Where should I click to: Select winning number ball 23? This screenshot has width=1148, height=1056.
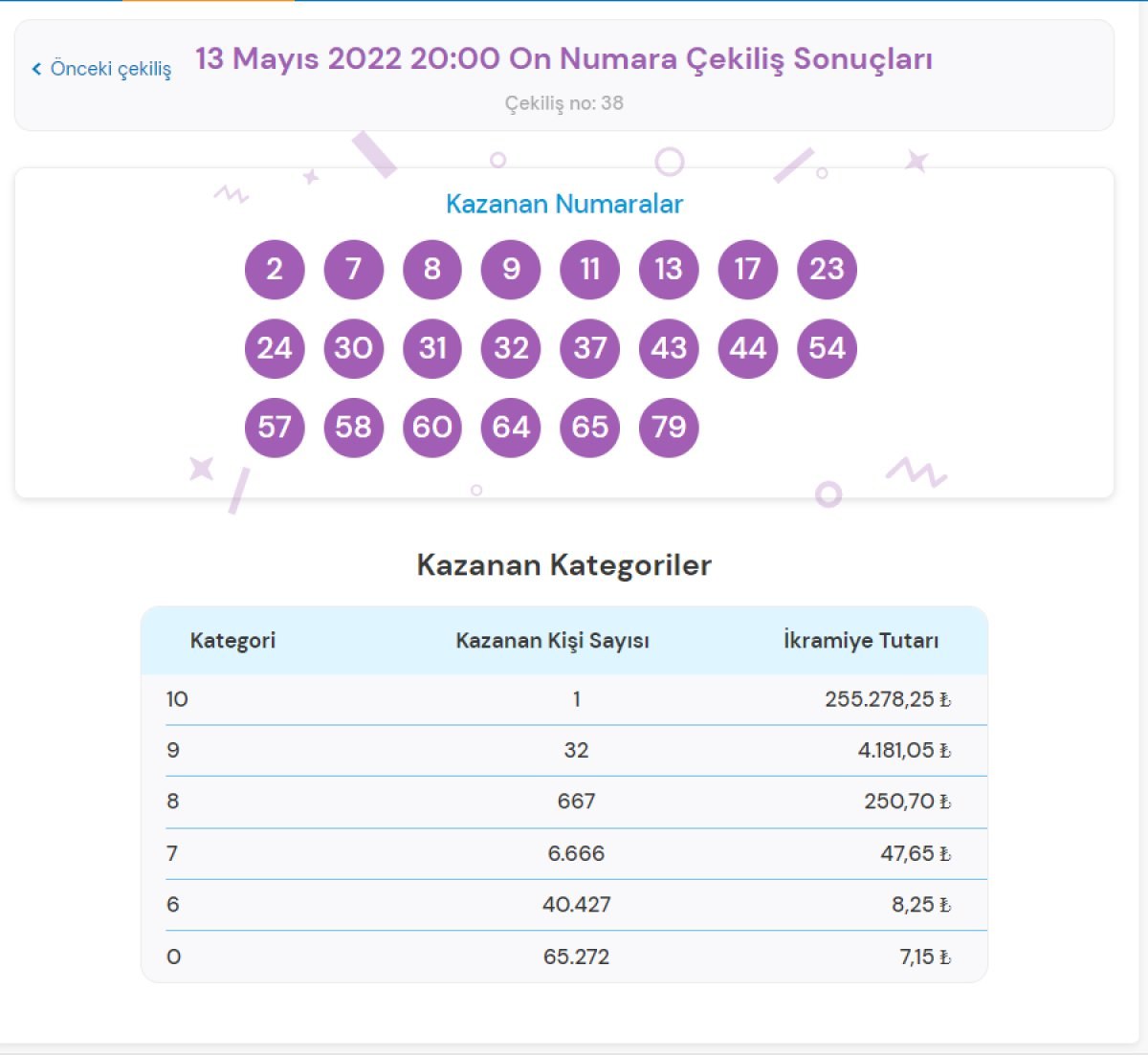[828, 269]
